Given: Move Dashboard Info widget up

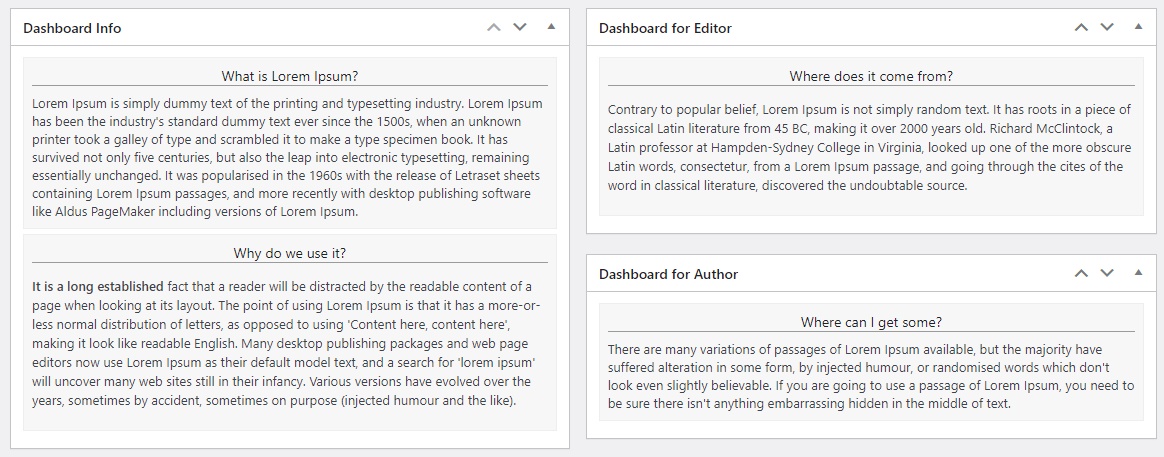Looking at the screenshot, I should (x=494, y=27).
